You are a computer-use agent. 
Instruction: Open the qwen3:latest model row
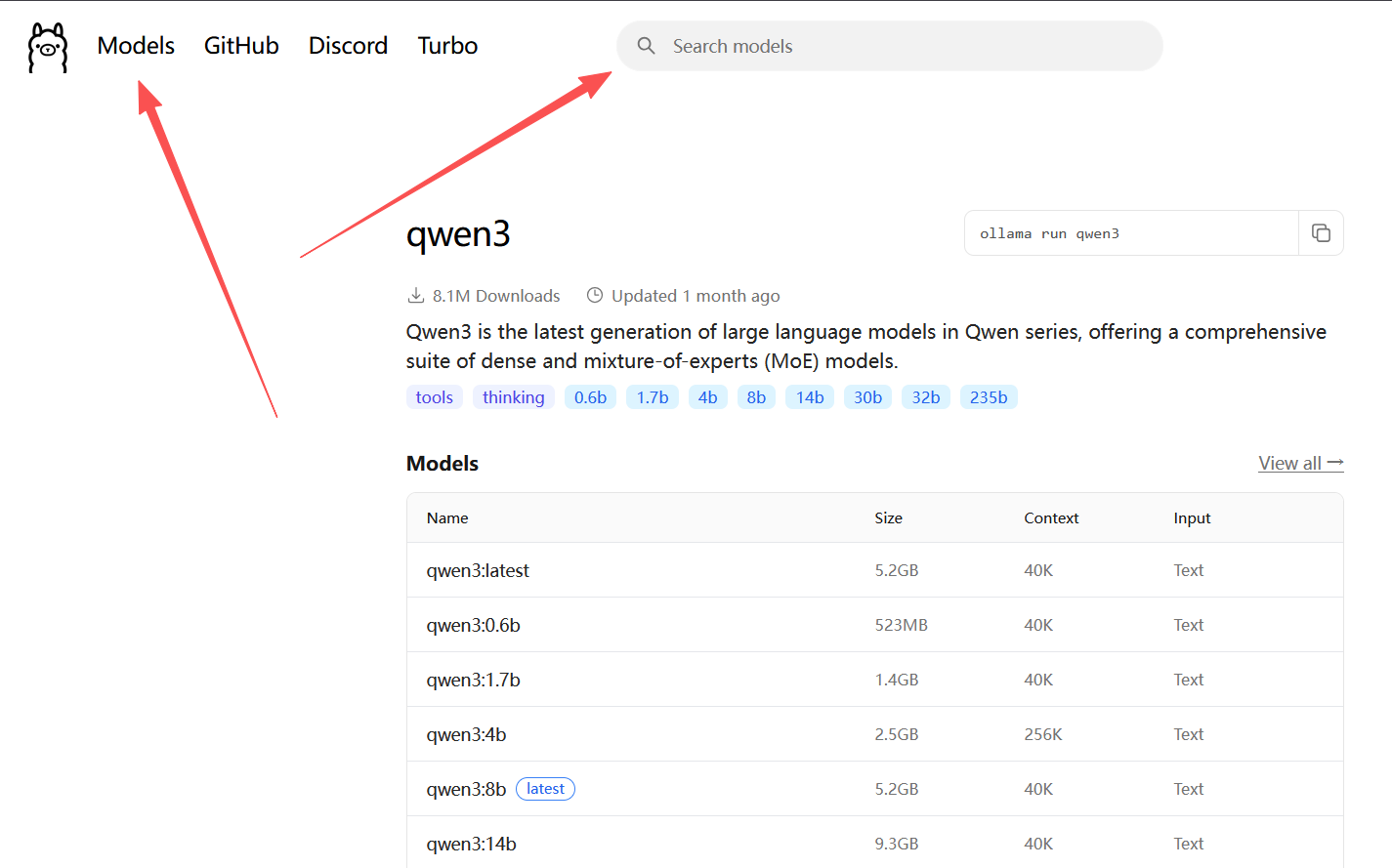click(874, 570)
